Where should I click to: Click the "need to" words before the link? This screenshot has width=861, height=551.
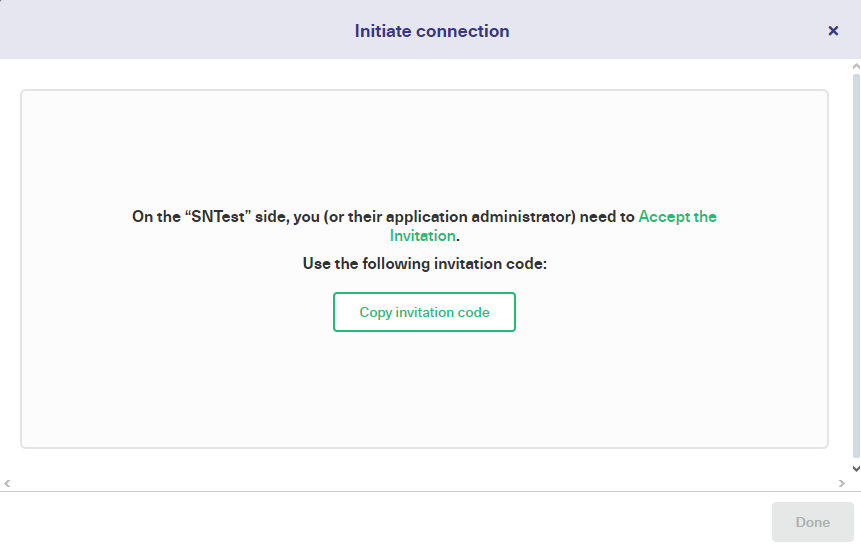[x=607, y=216]
